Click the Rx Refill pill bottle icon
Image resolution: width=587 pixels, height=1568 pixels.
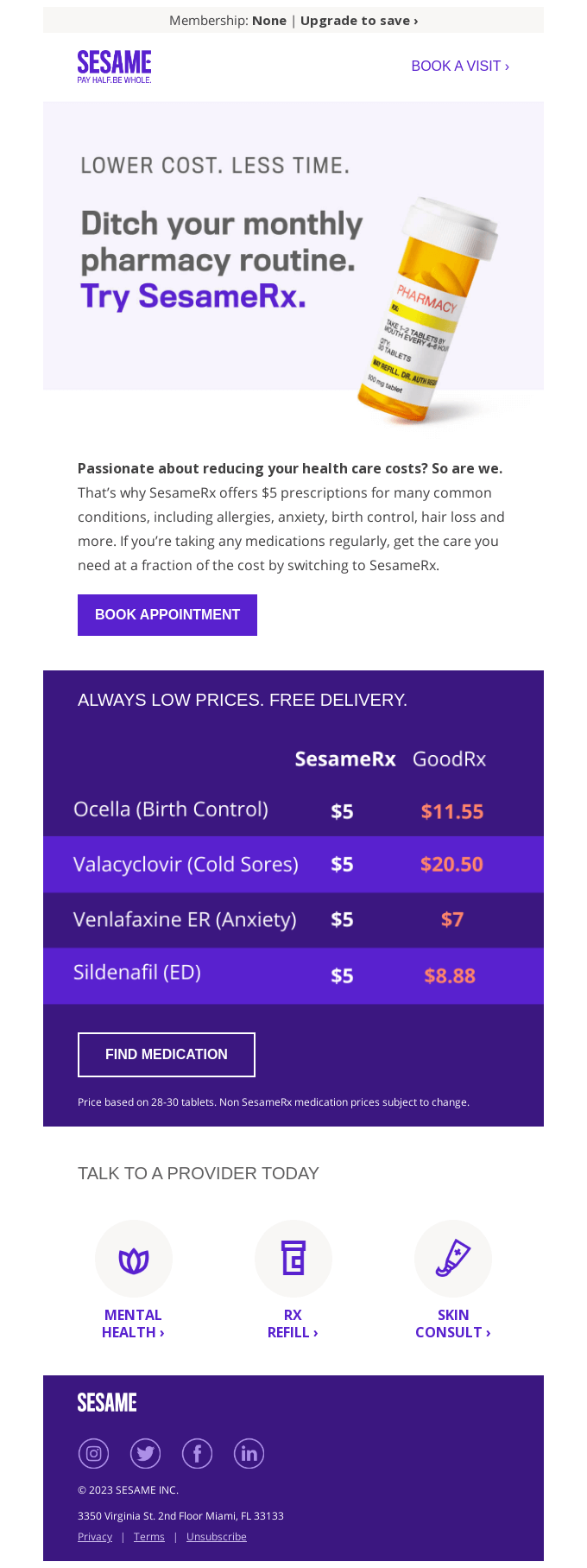[x=293, y=1259]
